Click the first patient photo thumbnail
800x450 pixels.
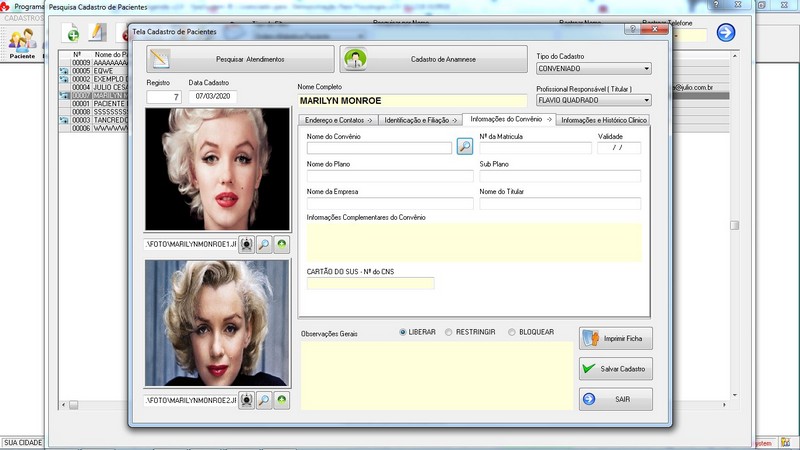click(x=217, y=169)
